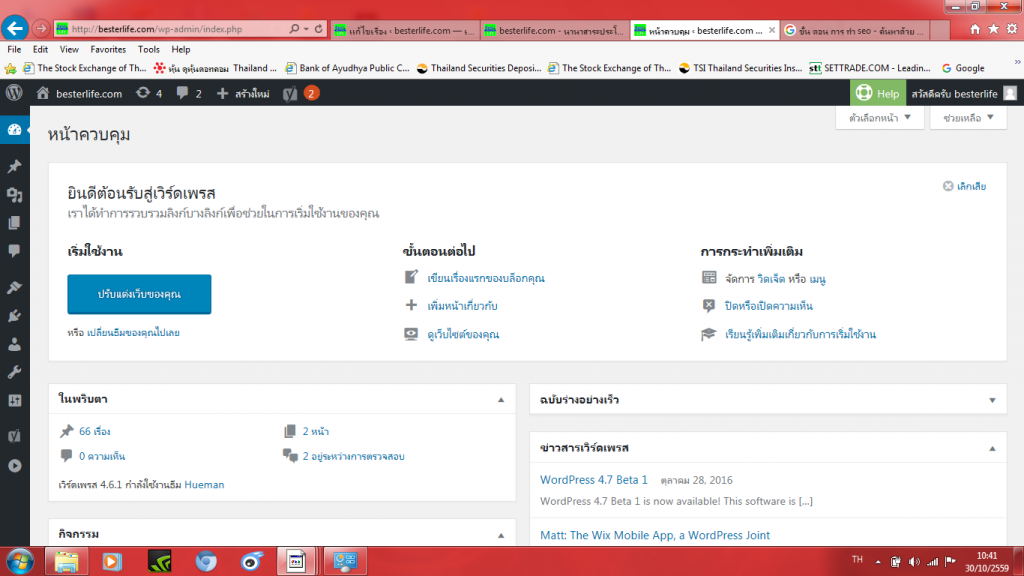Viewport: 1024px width, 576px height.
Task: Open Settings icon in sidebar
Action: [x=14, y=400]
